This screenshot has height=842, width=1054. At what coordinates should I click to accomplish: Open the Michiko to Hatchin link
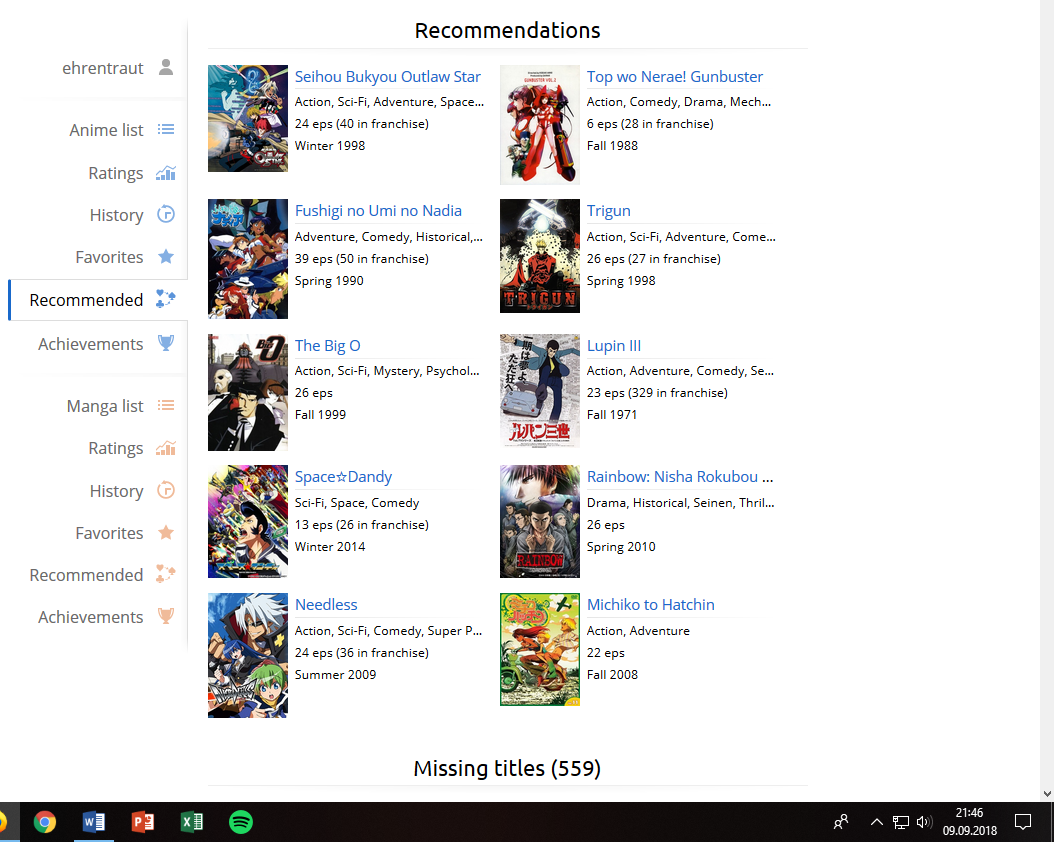(651, 604)
